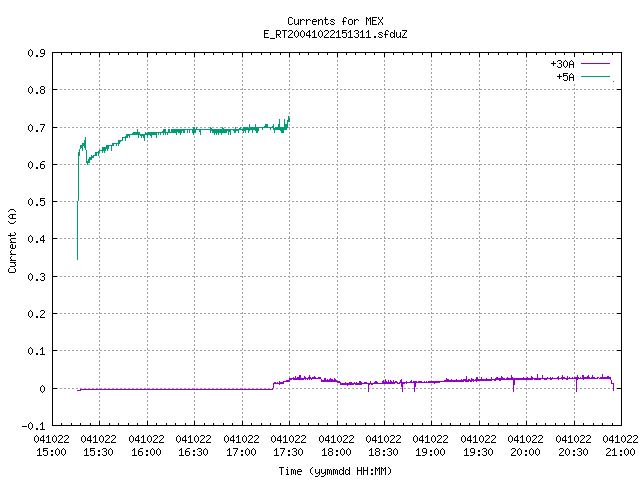Click the -0.1 y-axis tick label

click(x=33, y=426)
